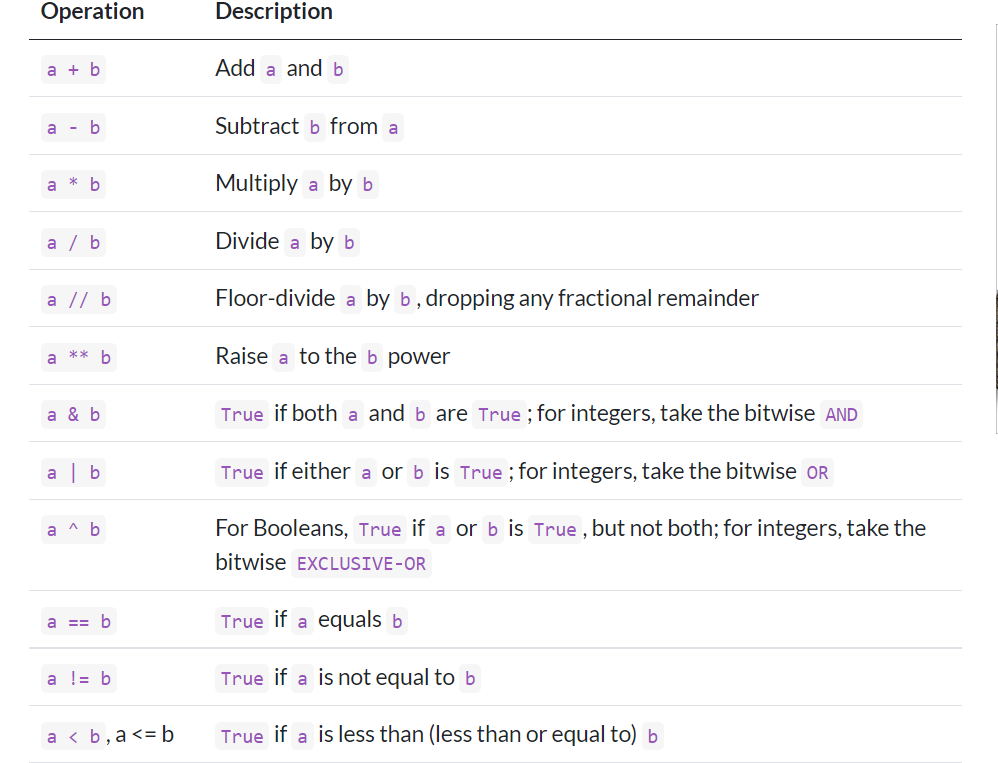
Task: Click the 'dropping any fractional remainder' text
Action: (x=592, y=298)
